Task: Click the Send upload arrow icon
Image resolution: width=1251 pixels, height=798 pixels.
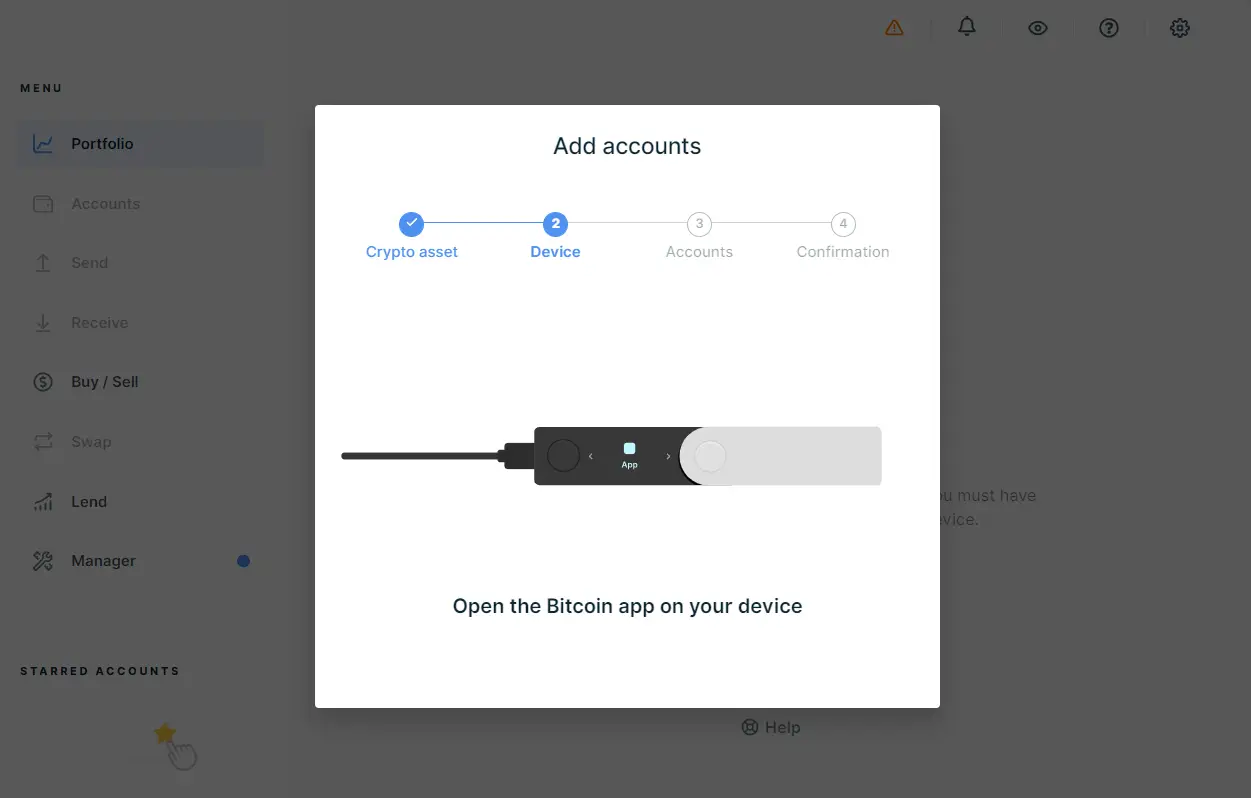Action: tap(43, 263)
